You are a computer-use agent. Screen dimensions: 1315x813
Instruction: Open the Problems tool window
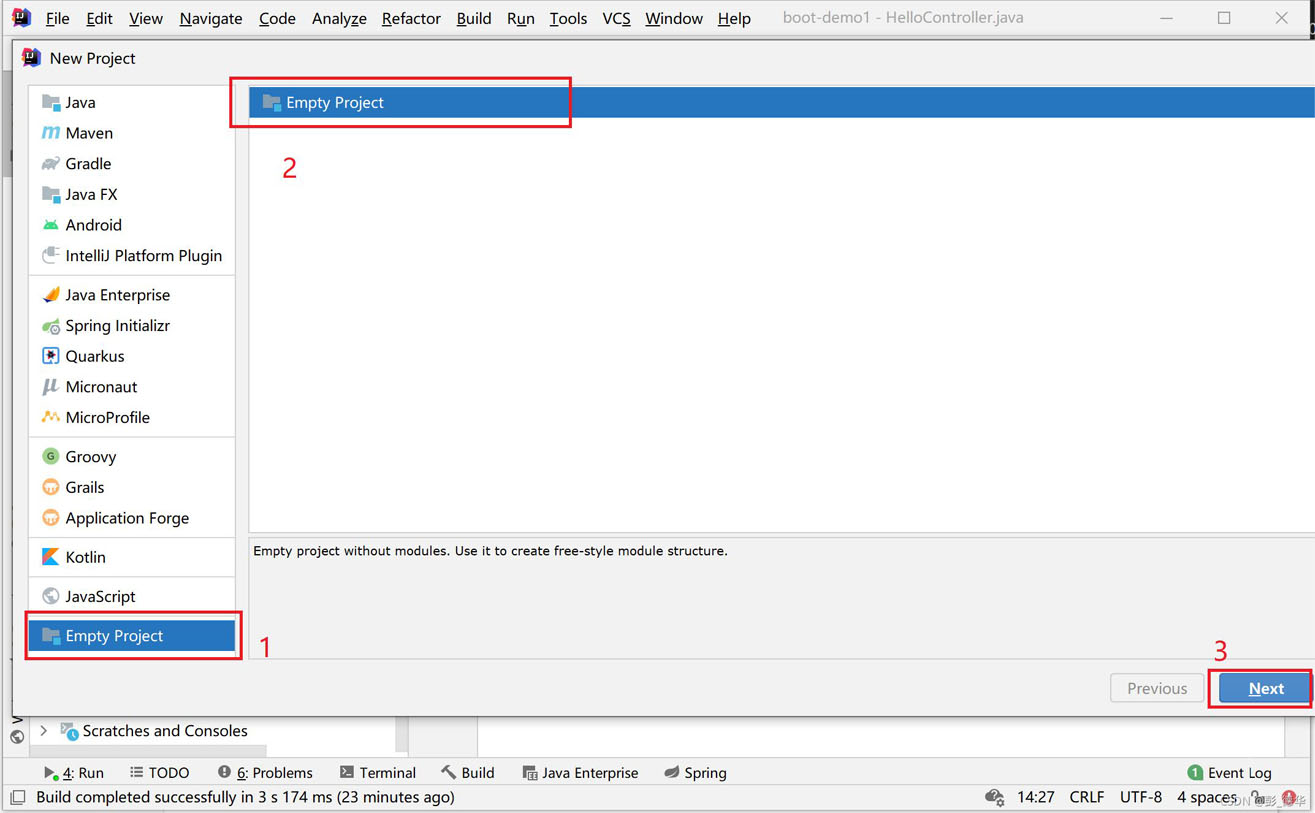(265, 773)
